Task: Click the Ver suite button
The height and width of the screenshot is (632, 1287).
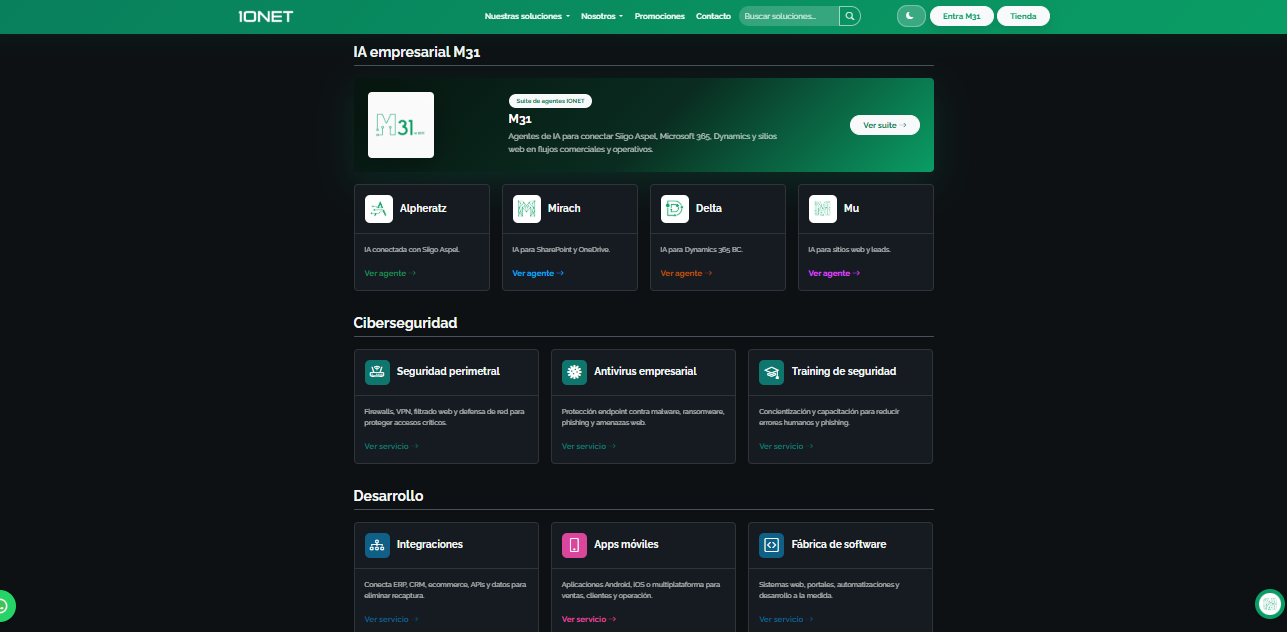Action: [x=885, y=125]
